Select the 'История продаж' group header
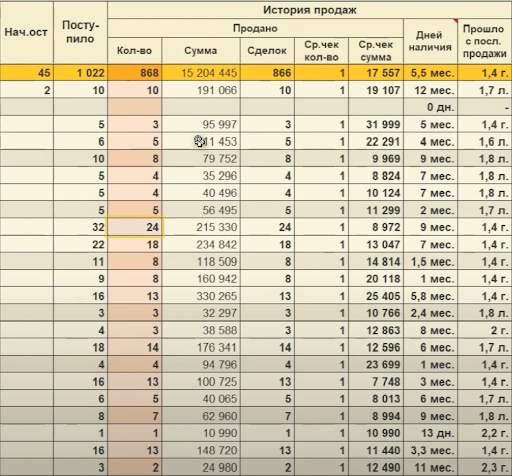The image size is (512, 476). coord(310,10)
